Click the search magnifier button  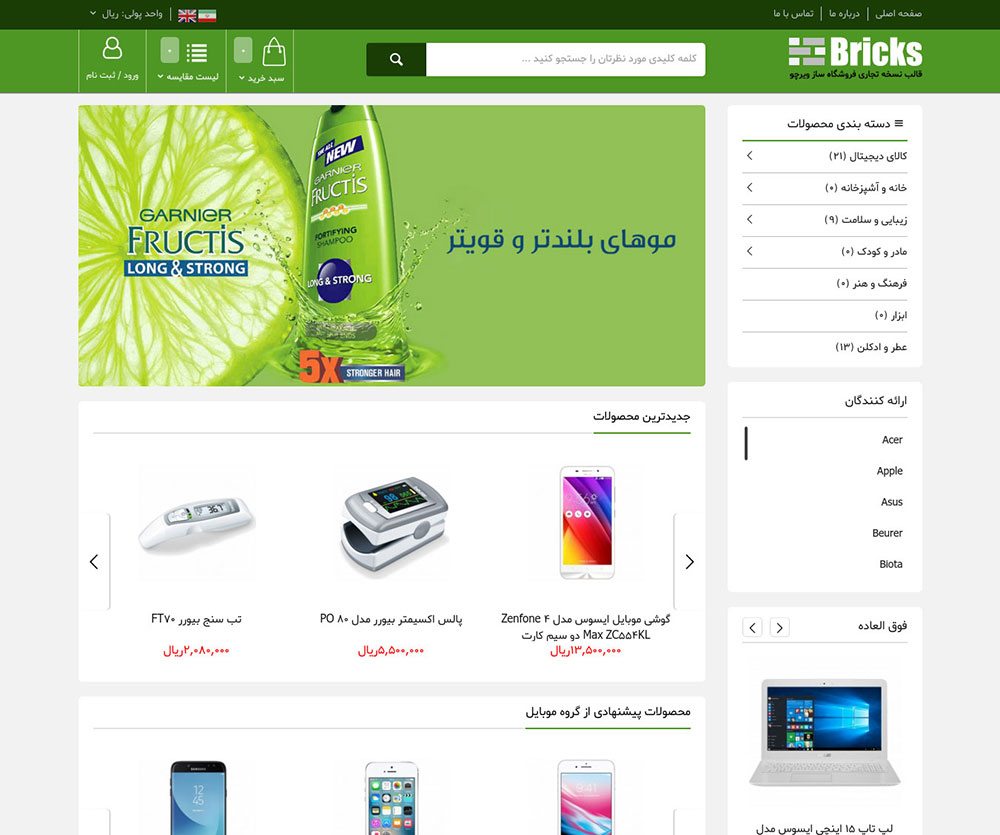point(396,59)
